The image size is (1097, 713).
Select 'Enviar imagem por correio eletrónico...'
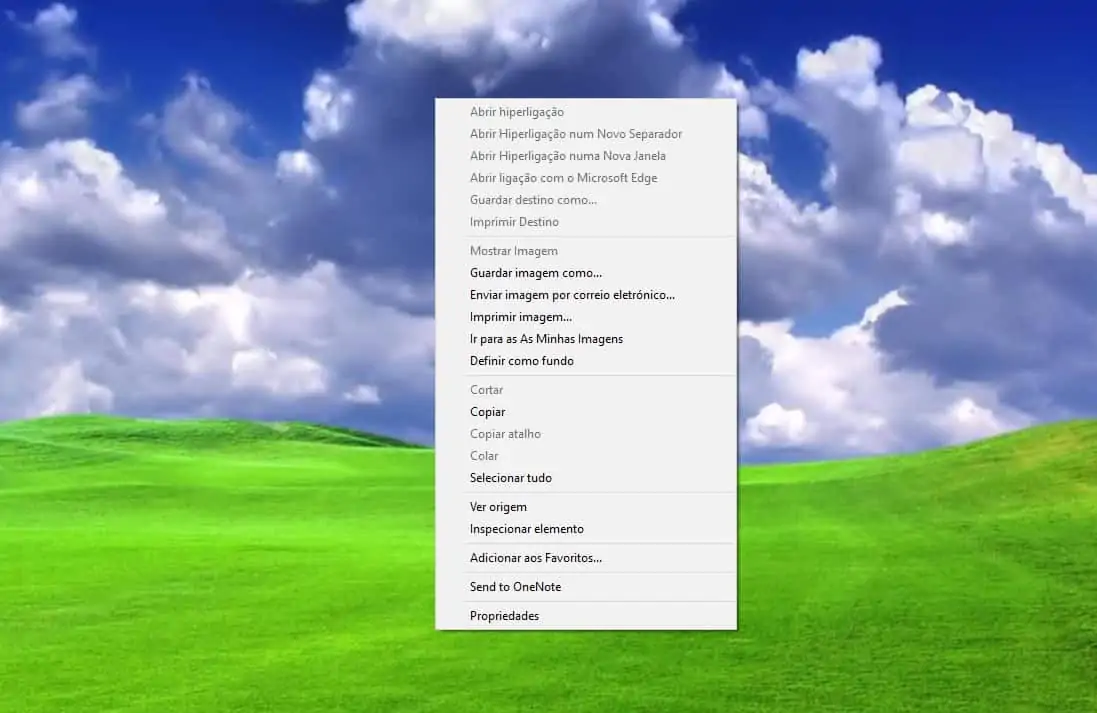(586, 295)
